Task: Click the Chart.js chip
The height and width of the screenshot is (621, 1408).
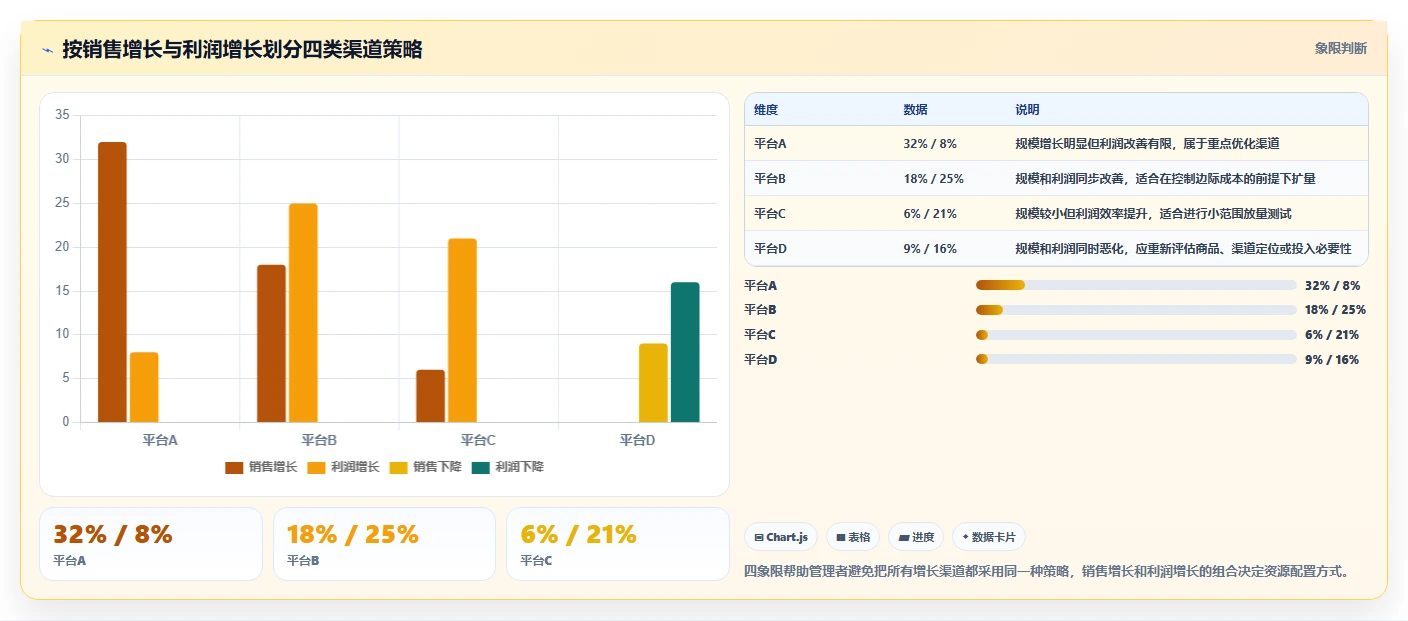Action: (x=780, y=537)
